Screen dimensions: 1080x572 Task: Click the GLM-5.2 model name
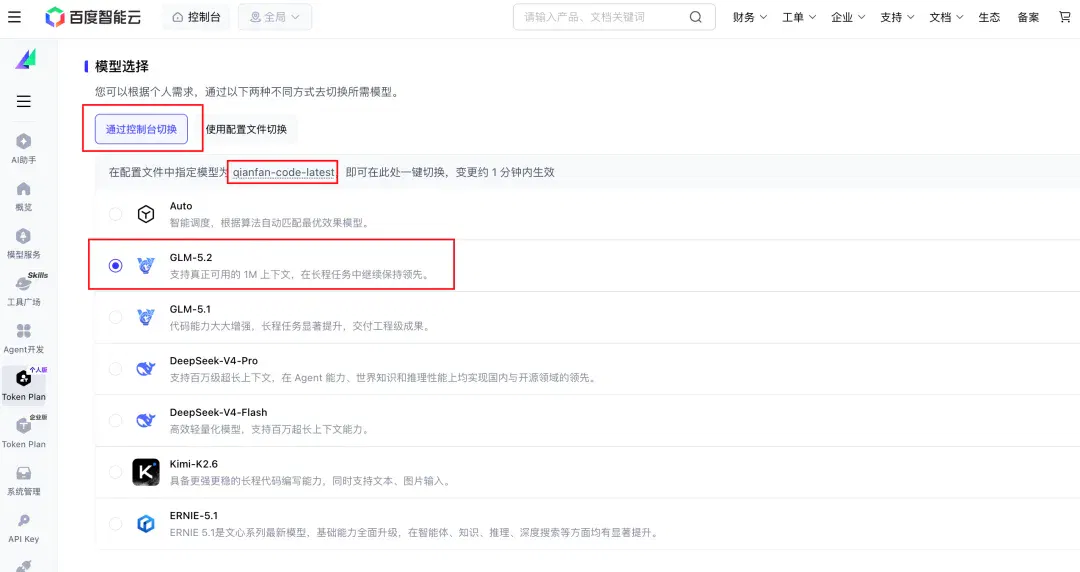(191, 258)
